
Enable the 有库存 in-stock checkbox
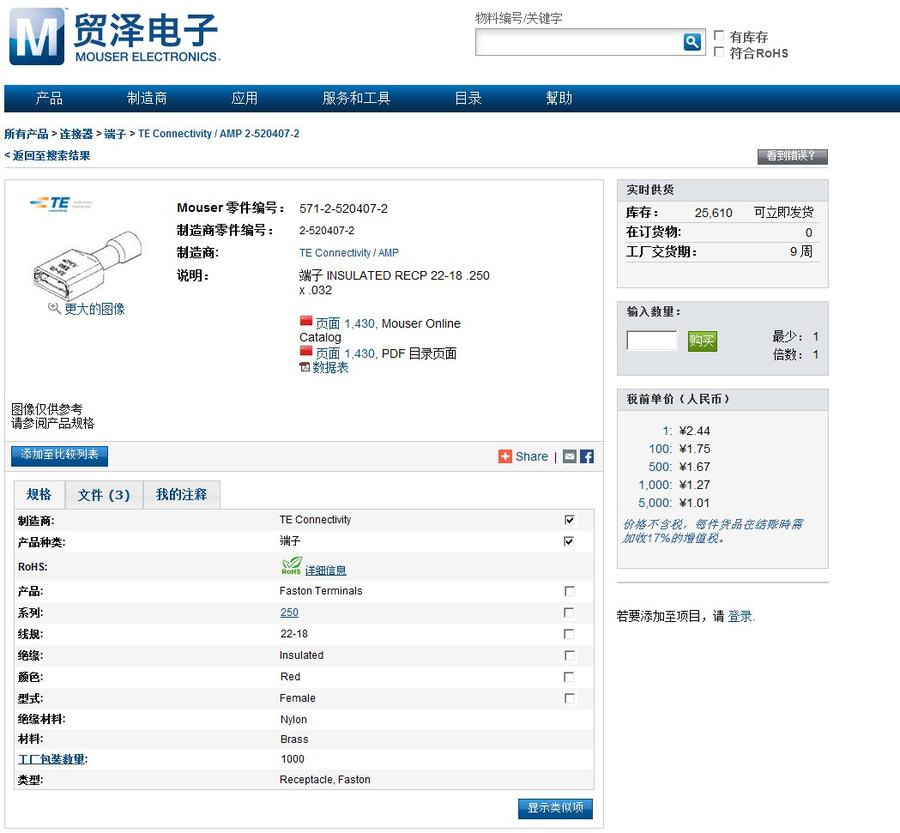point(719,36)
